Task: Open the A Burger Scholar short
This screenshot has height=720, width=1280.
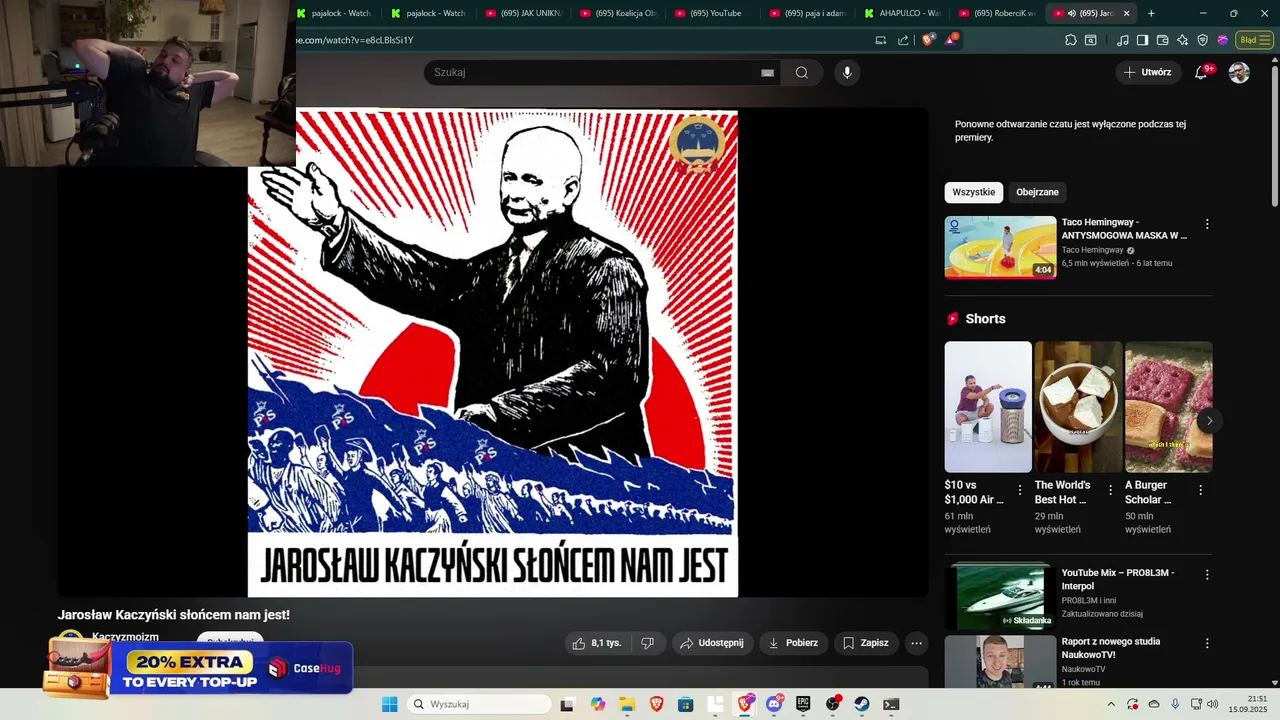Action: click(x=1168, y=407)
